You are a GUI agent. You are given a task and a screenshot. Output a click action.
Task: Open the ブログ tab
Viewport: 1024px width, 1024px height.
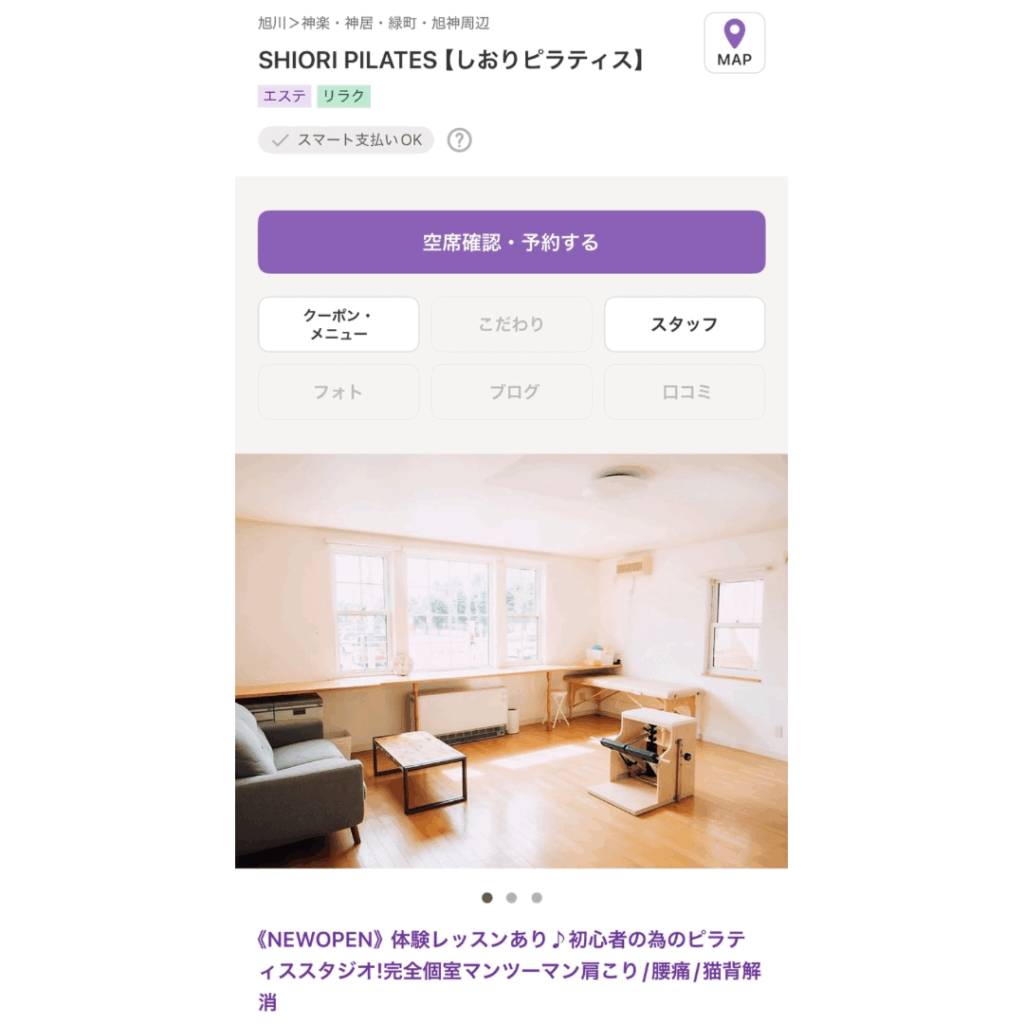pyautogui.click(x=511, y=392)
